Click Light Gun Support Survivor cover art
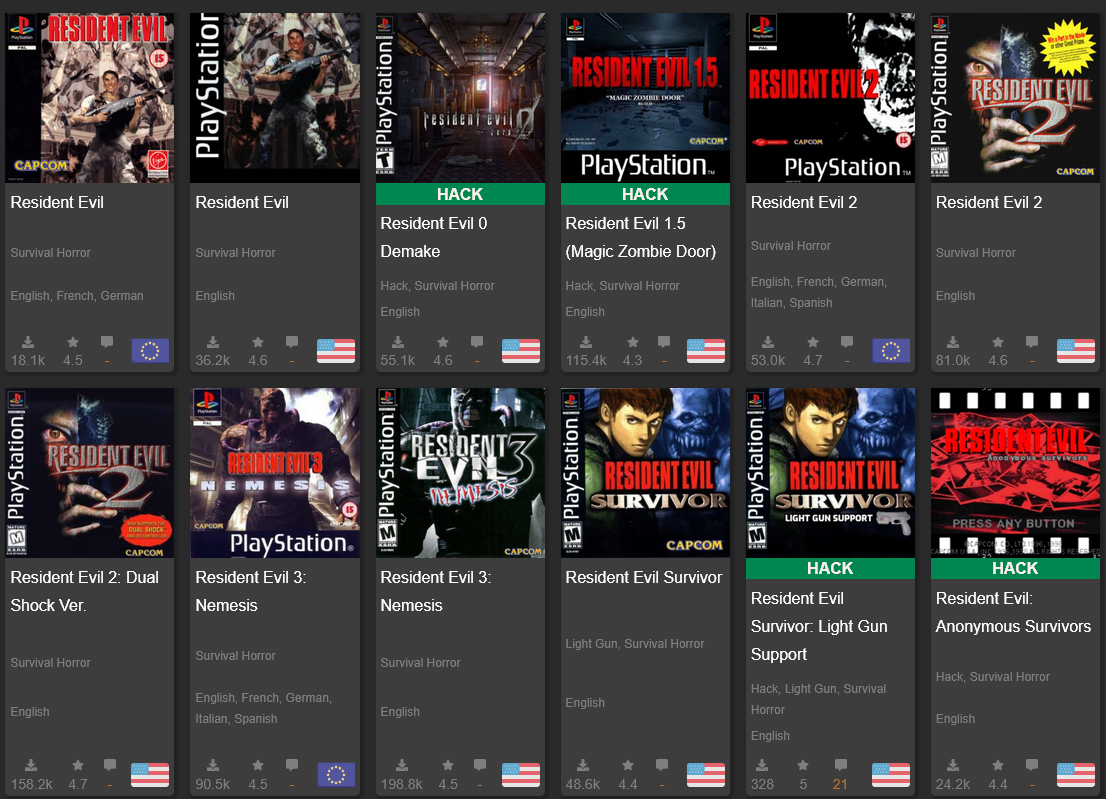This screenshot has width=1106, height=799. point(830,472)
